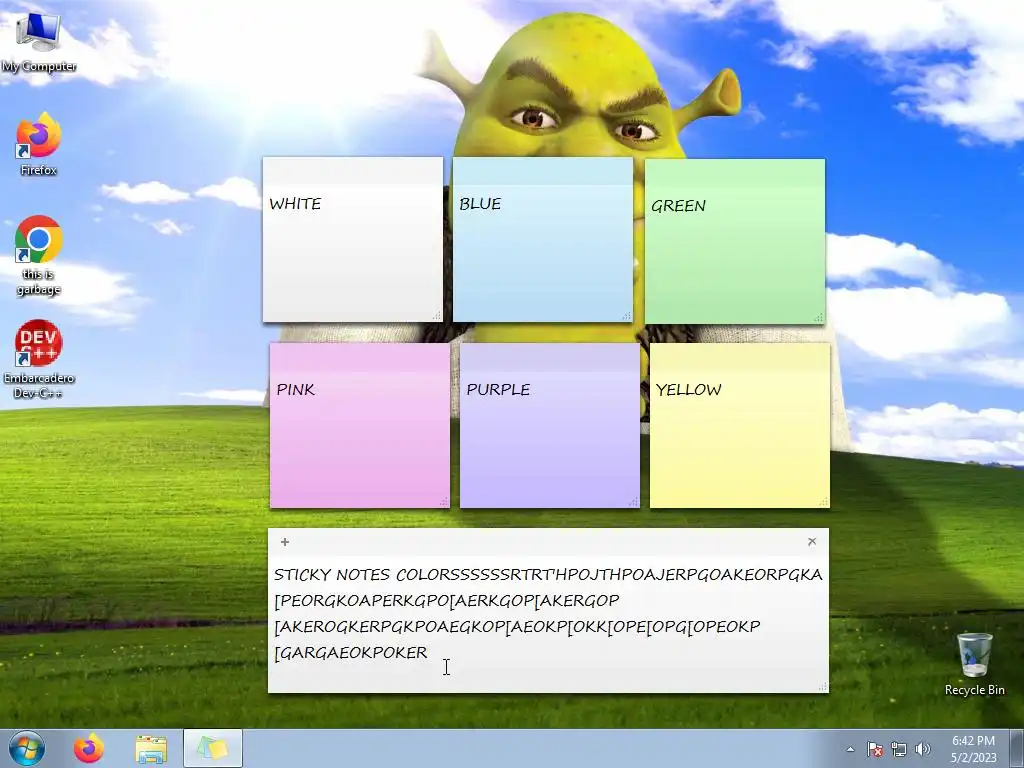
Task: Select the BLUE sticky note
Action: (543, 239)
